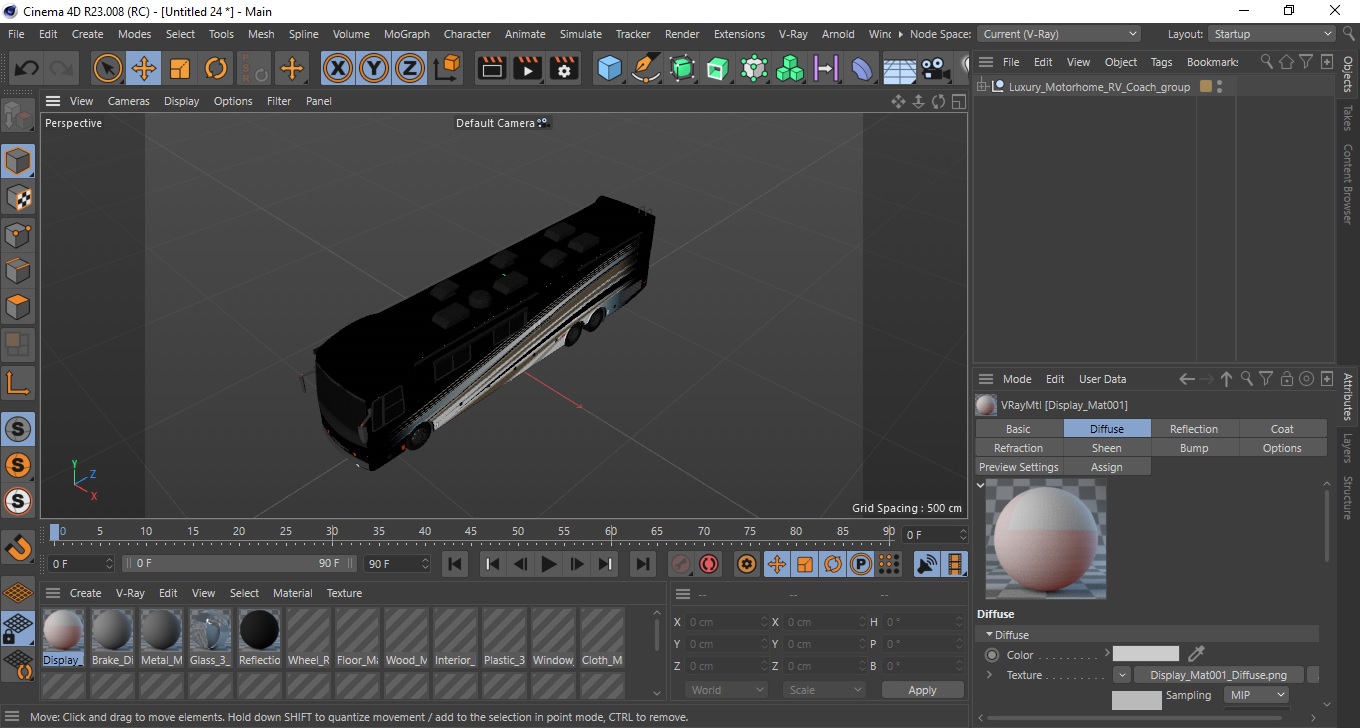Expand the Texture parameter arrow
This screenshot has width=1360, height=728.
(989, 675)
